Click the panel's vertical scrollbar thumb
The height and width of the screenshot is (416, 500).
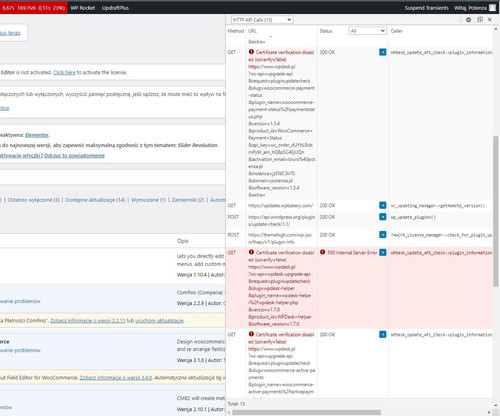496,211
